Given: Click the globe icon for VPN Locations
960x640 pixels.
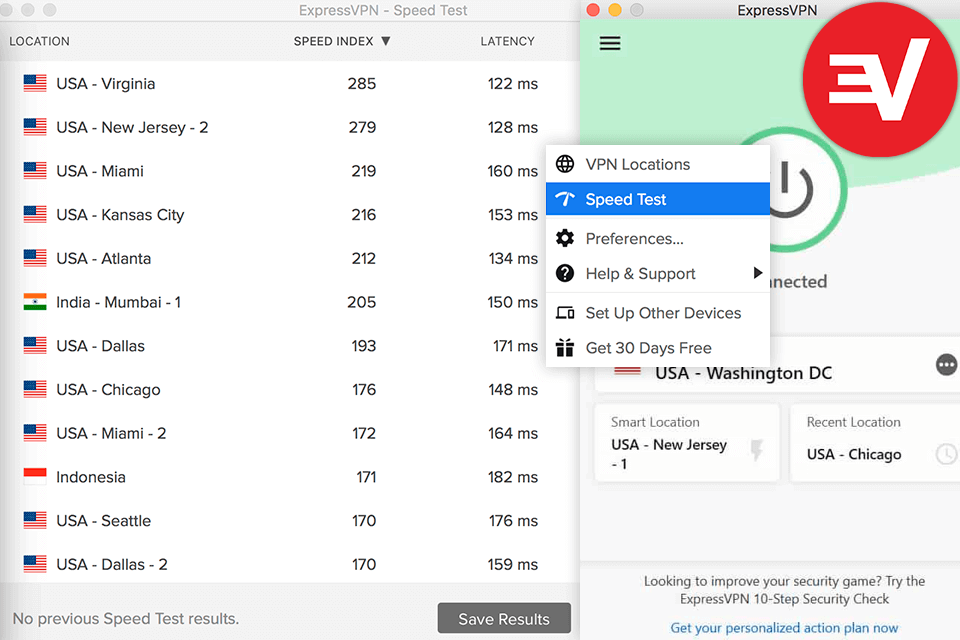Looking at the screenshot, I should [x=565, y=164].
